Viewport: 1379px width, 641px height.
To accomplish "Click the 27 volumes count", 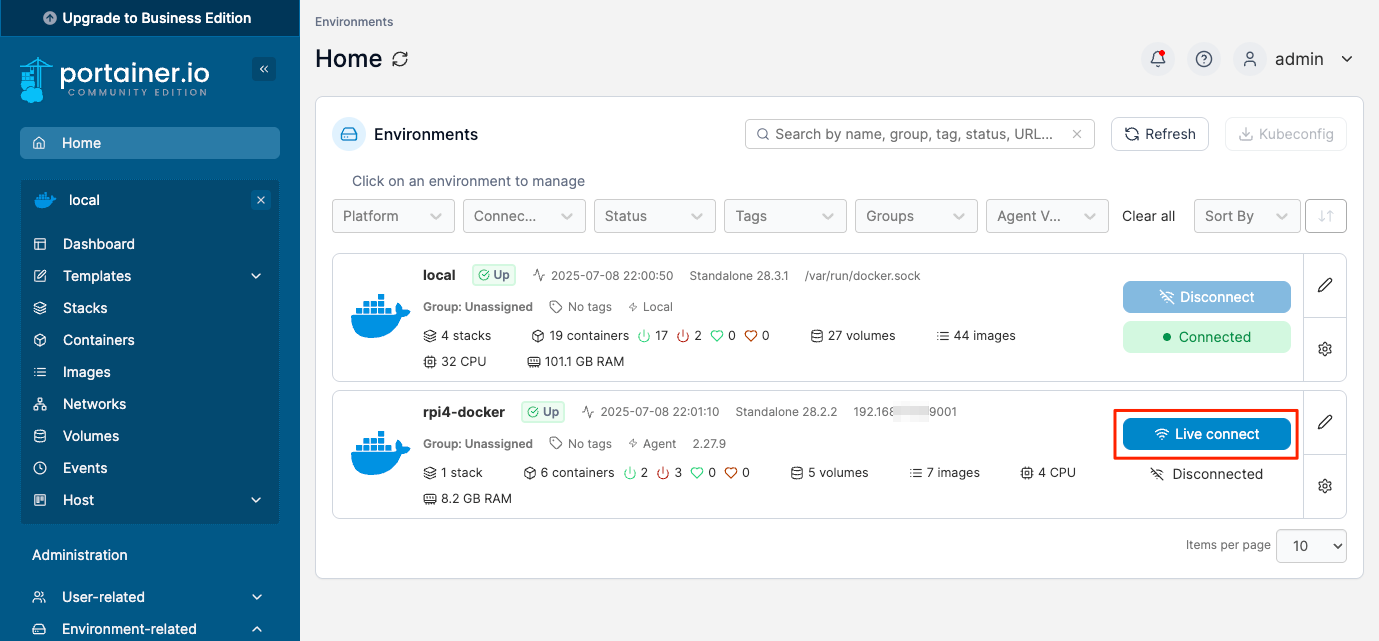I will coord(852,336).
